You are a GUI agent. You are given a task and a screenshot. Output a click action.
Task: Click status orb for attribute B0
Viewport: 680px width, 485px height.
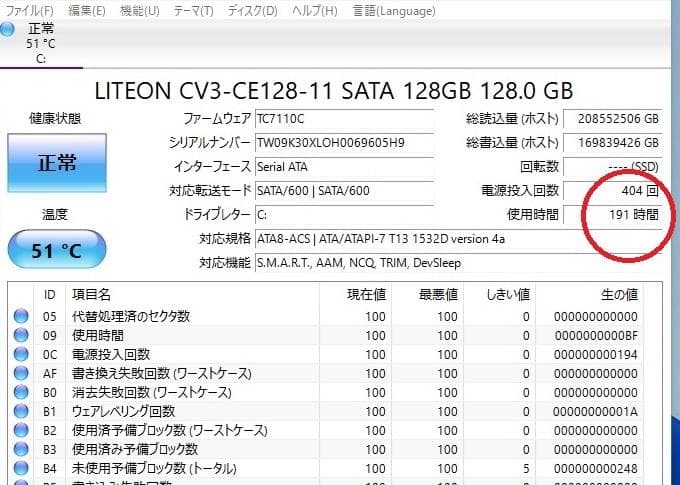(x=21, y=393)
